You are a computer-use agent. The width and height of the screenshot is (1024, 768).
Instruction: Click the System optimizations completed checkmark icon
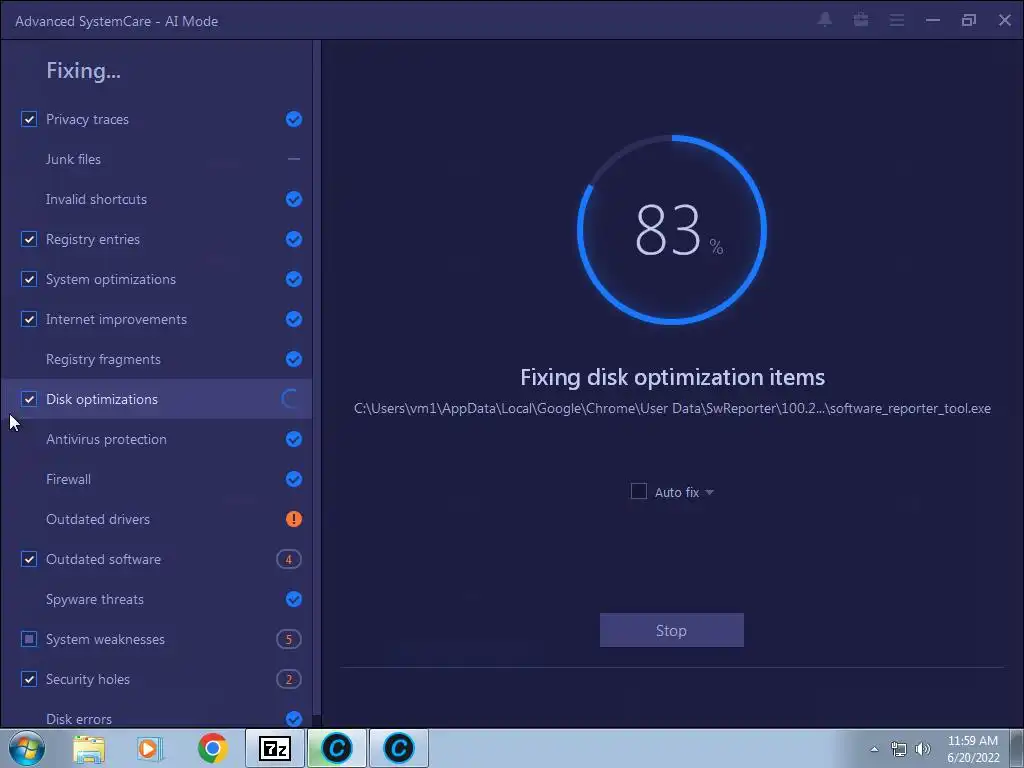294,279
